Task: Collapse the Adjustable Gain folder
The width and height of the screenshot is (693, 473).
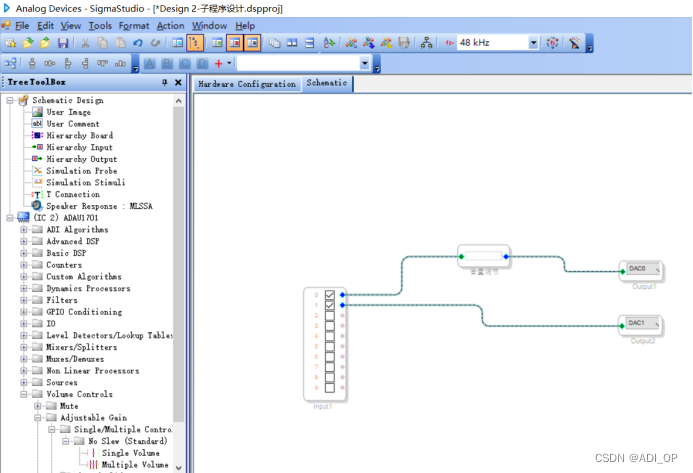Action: point(38,417)
